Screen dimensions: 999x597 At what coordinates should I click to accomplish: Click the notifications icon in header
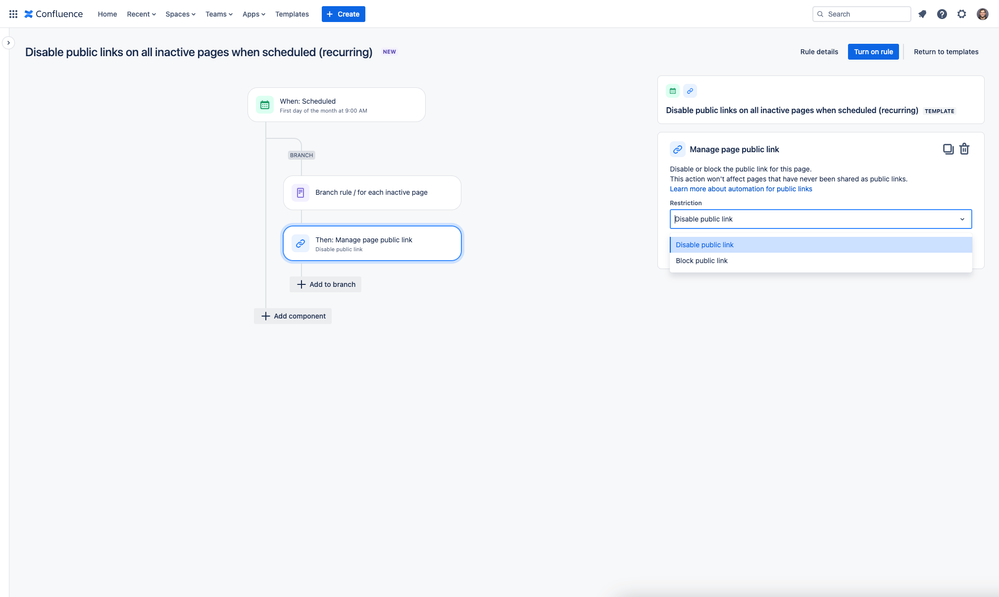pos(922,14)
